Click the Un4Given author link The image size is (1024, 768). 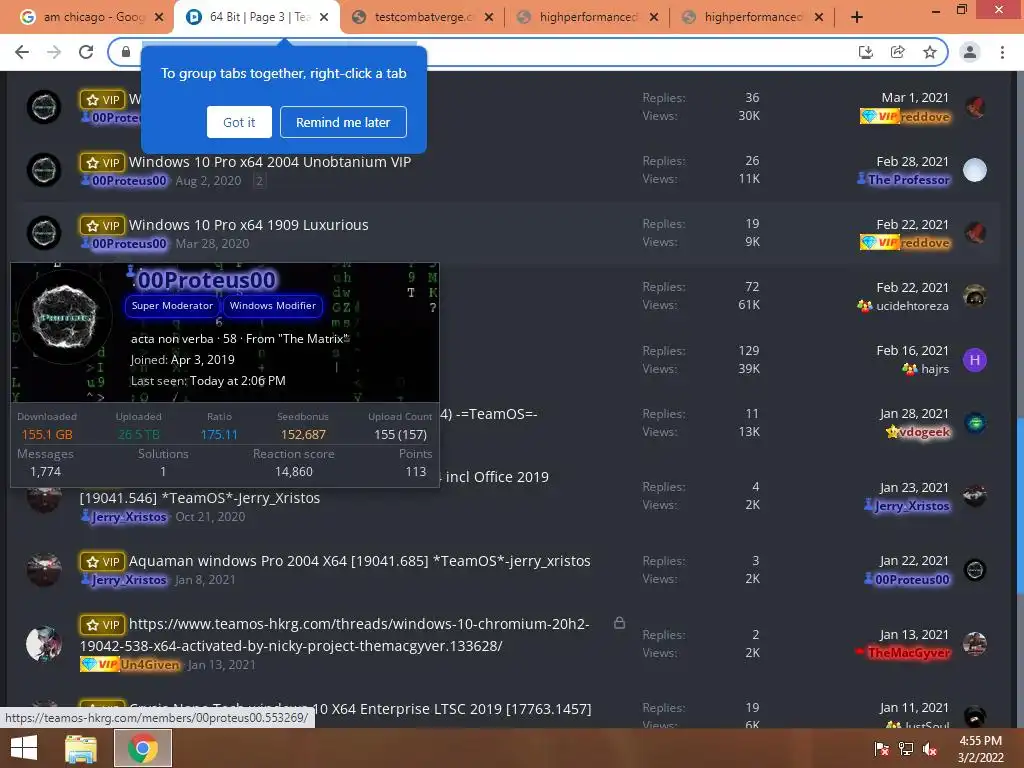pos(150,665)
